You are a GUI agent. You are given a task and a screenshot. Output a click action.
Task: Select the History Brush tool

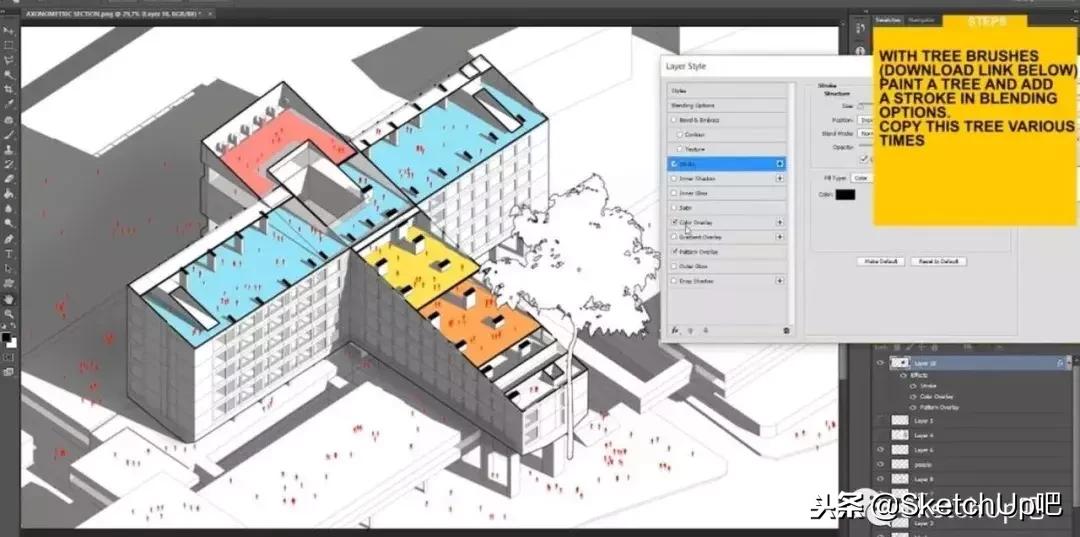point(9,164)
